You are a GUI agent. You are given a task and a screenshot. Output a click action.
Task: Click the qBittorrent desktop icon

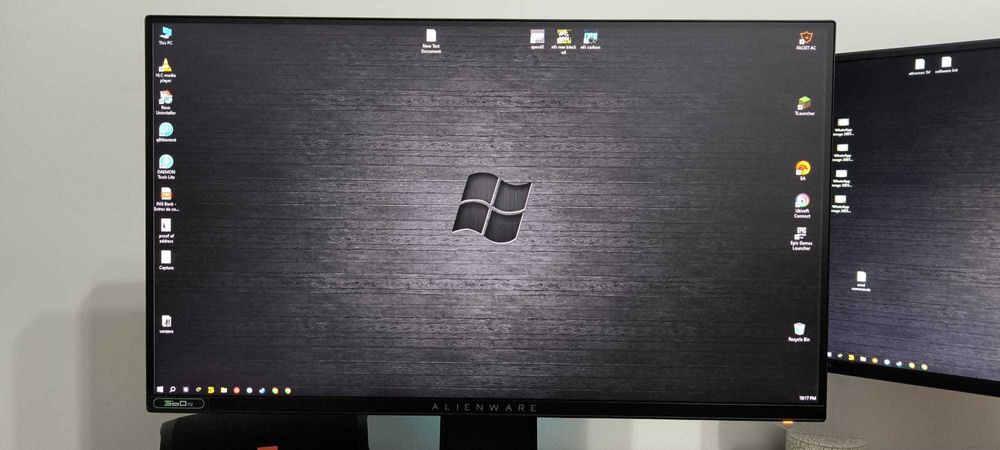tap(166, 132)
